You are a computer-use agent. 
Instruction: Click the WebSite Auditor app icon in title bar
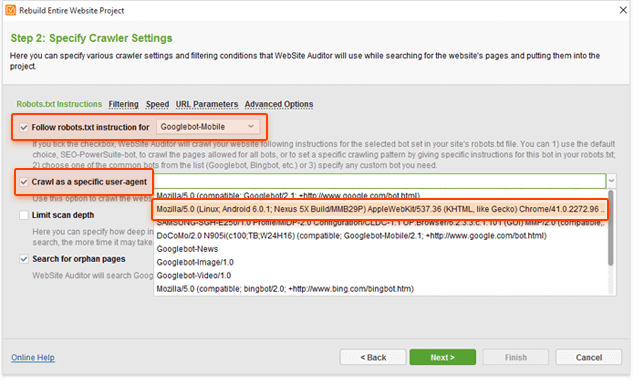(10, 10)
